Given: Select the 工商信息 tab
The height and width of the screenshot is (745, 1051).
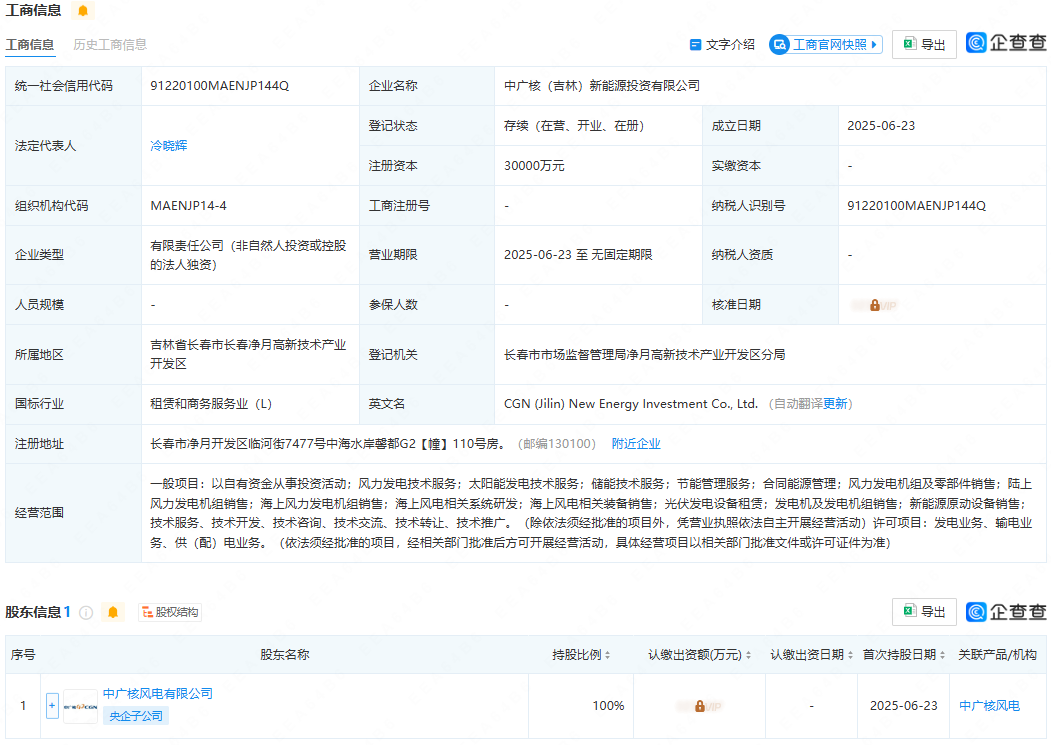Looking at the screenshot, I should tap(29, 45).
